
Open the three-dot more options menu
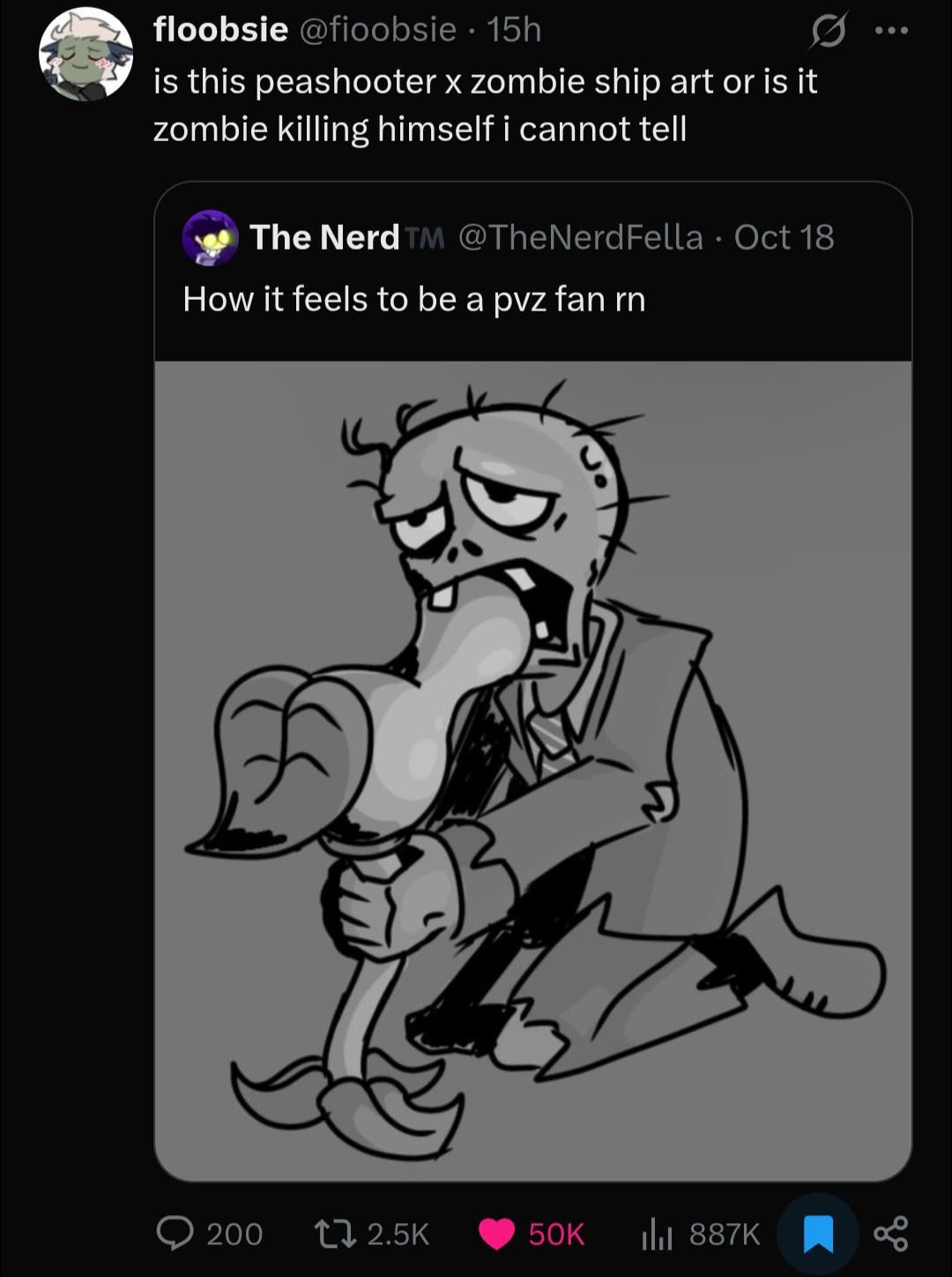(890, 31)
